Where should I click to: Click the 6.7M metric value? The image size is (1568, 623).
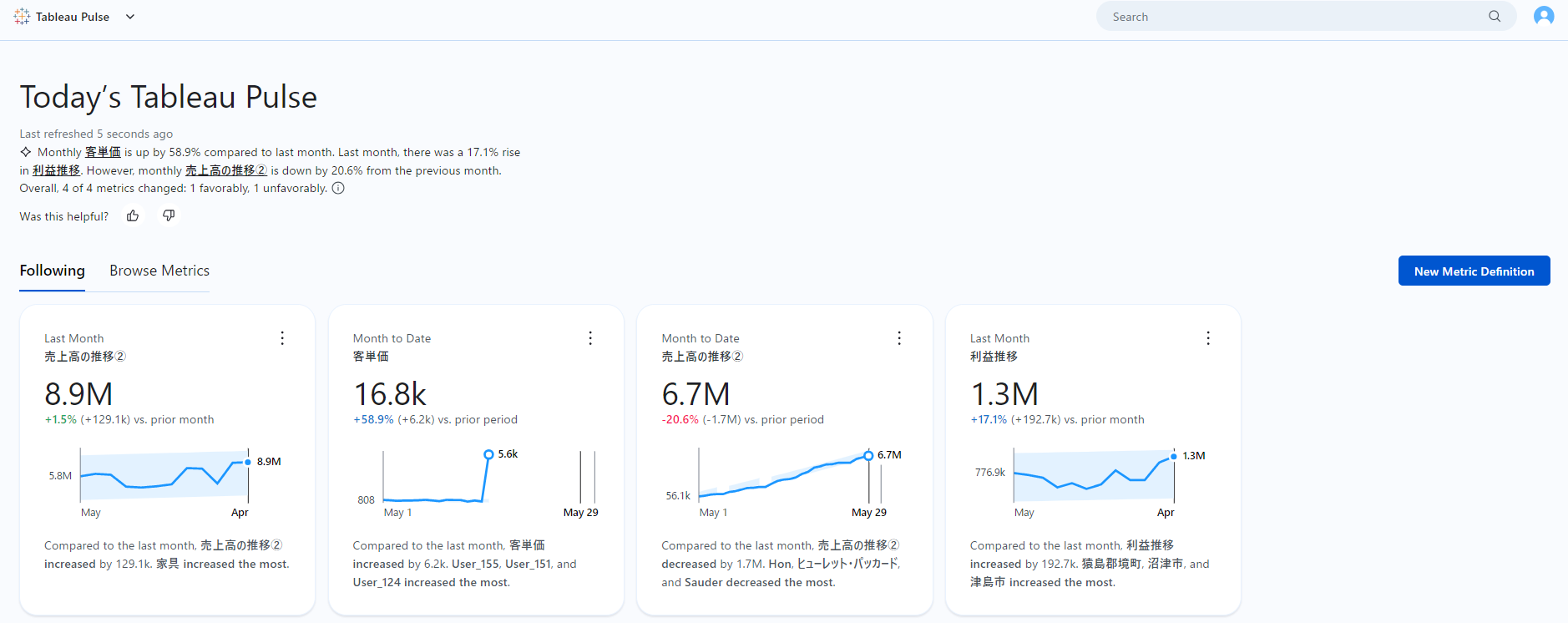[696, 394]
